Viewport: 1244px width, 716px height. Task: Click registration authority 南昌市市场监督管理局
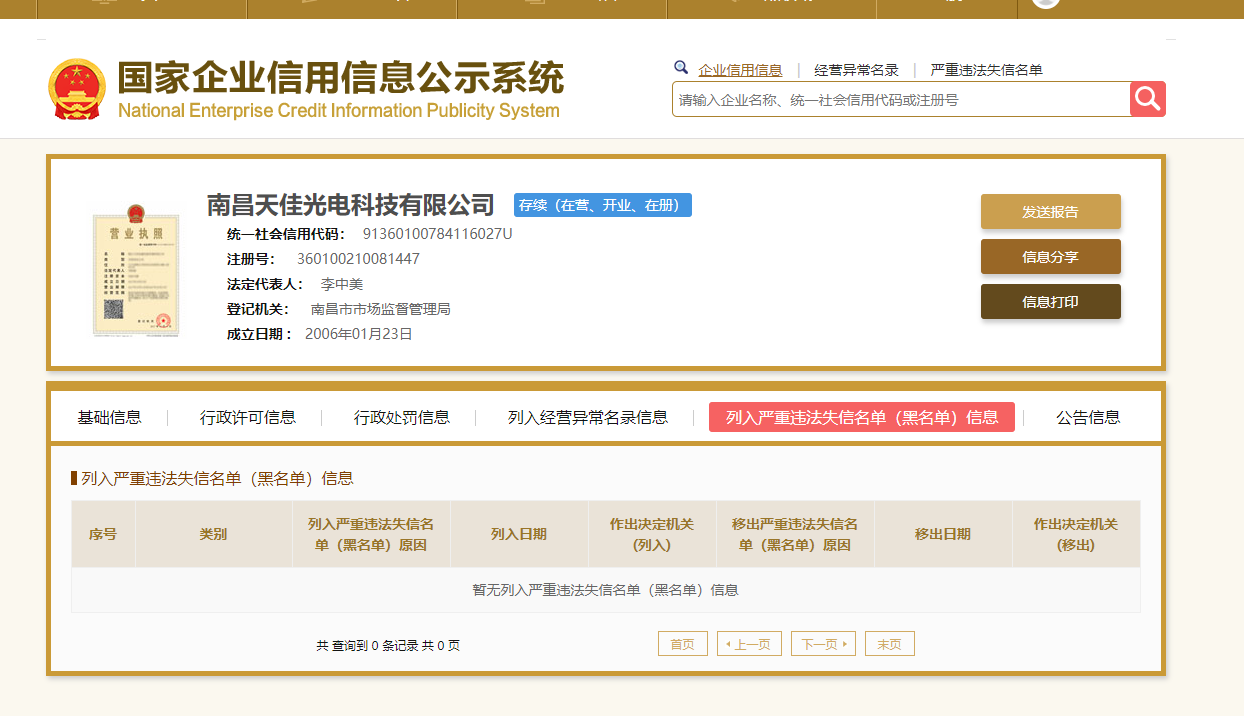[381, 309]
